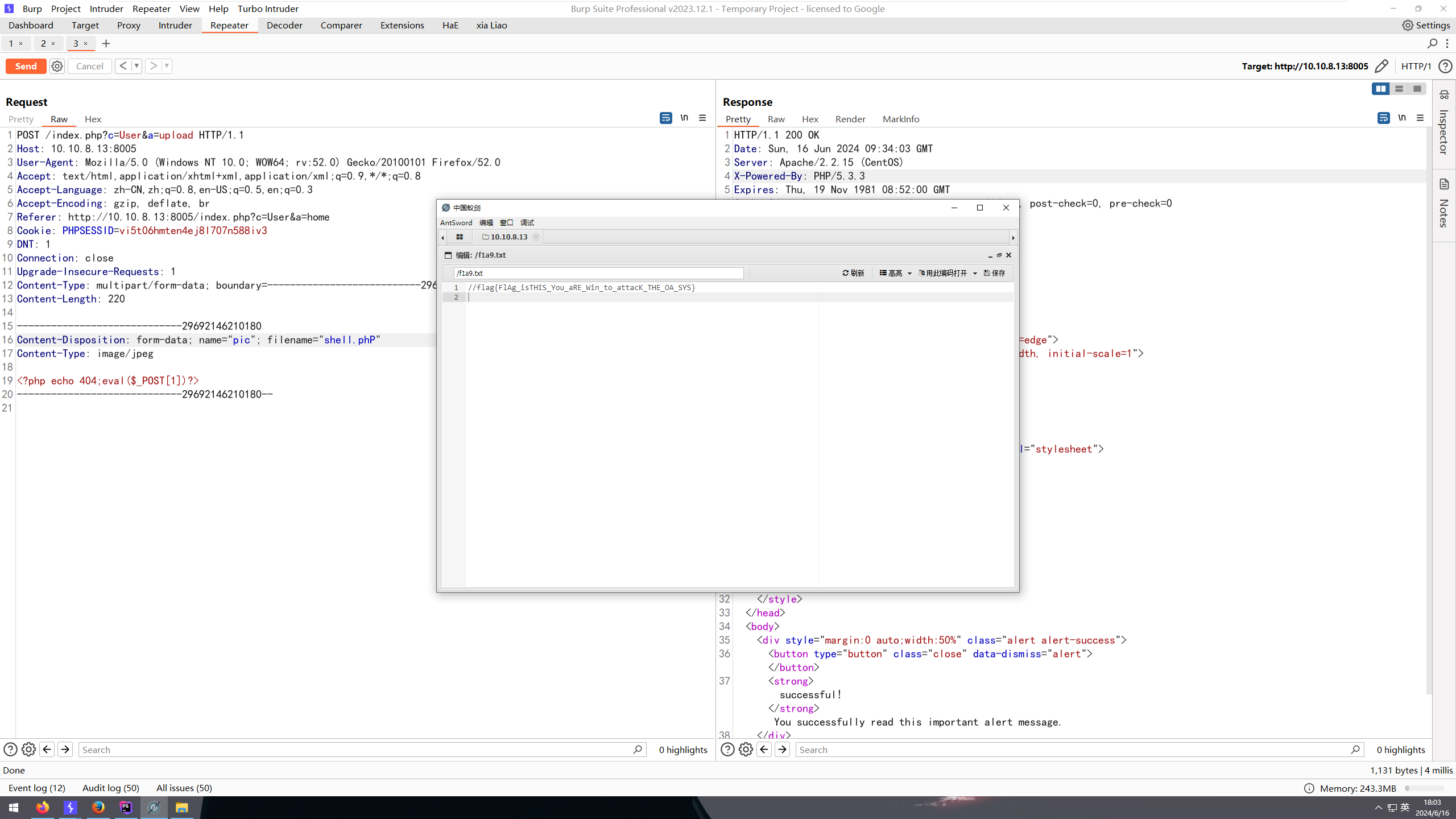Go to next request in history
This screenshot has height=819, width=1456.
(153, 66)
